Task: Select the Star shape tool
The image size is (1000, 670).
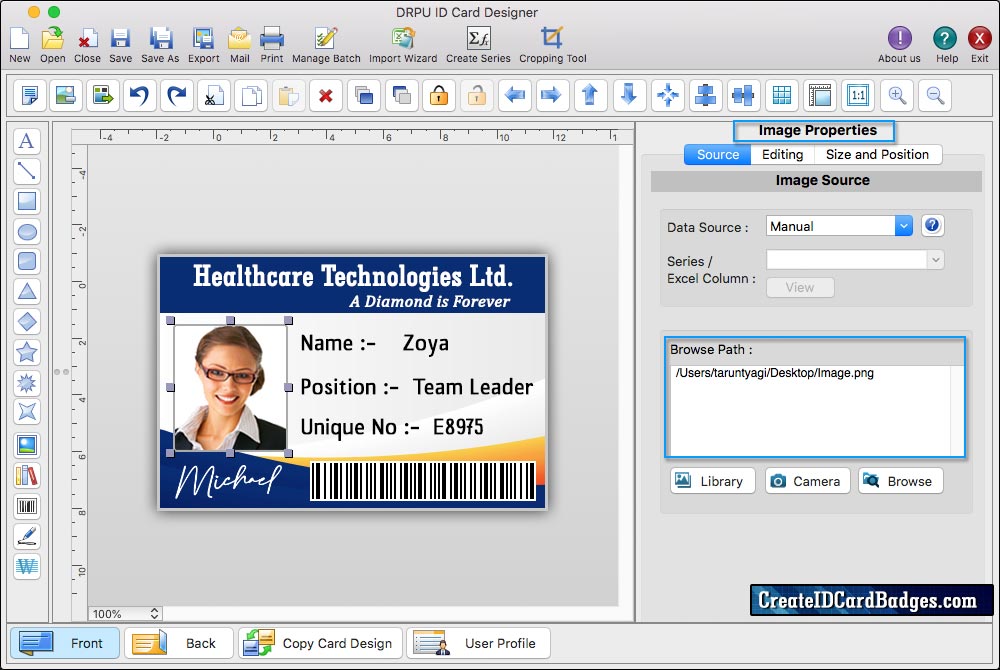Action: point(27,352)
